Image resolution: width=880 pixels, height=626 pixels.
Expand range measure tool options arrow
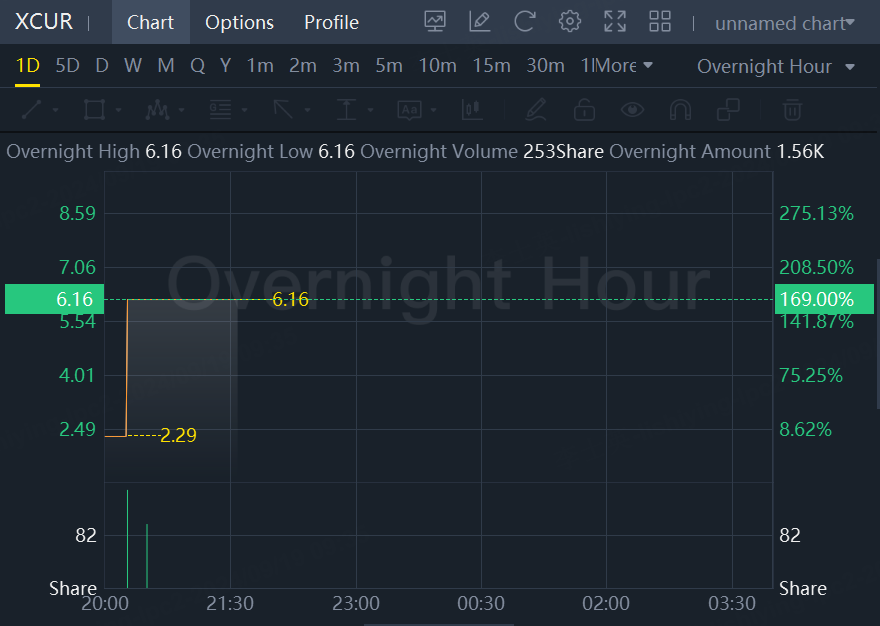[x=370, y=110]
